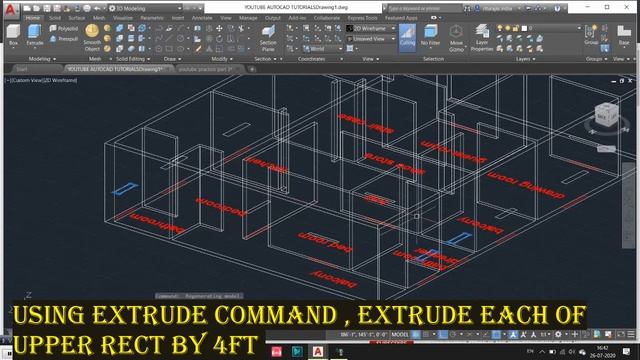Click the Move Gizmo button
640x360 pixels.
(456, 38)
